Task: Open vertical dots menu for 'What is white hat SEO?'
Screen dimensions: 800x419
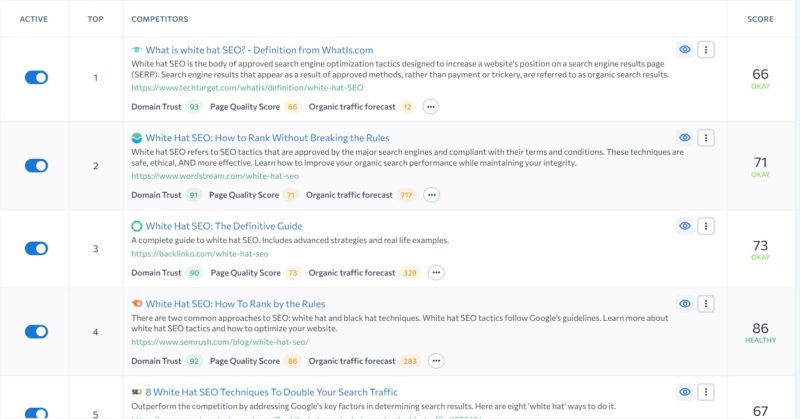Action: tap(706, 50)
